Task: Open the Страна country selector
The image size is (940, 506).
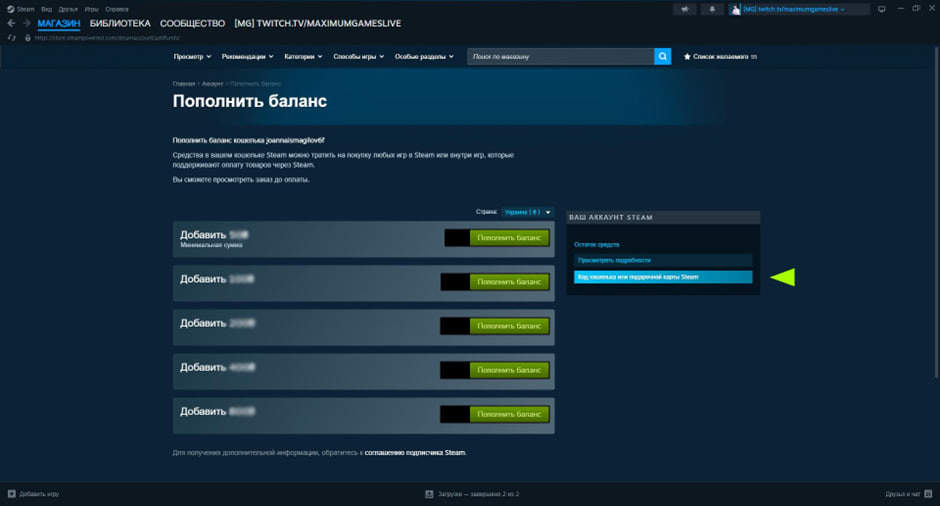Action: coord(528,212)
